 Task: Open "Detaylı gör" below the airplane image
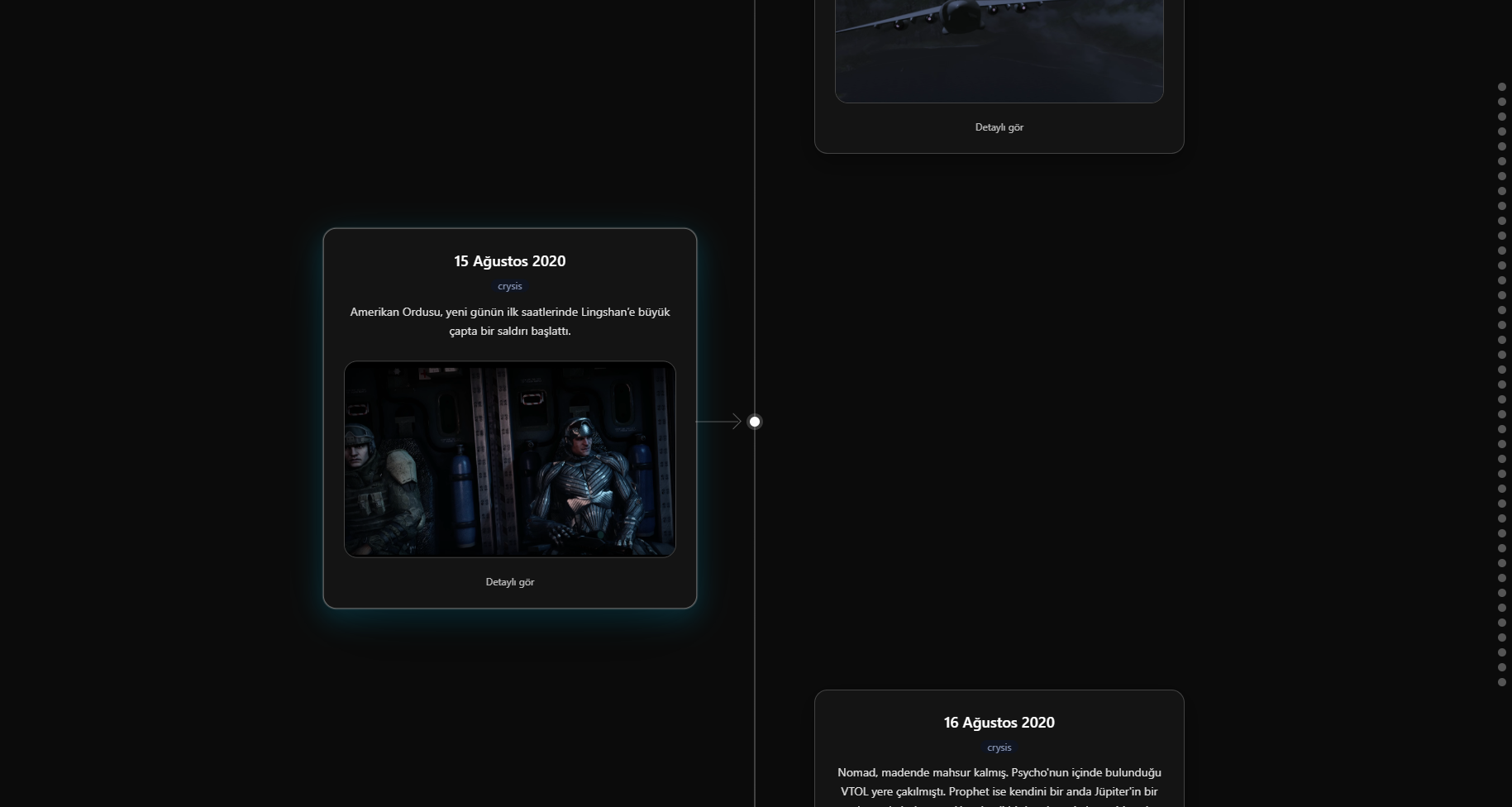click(999, 127)
